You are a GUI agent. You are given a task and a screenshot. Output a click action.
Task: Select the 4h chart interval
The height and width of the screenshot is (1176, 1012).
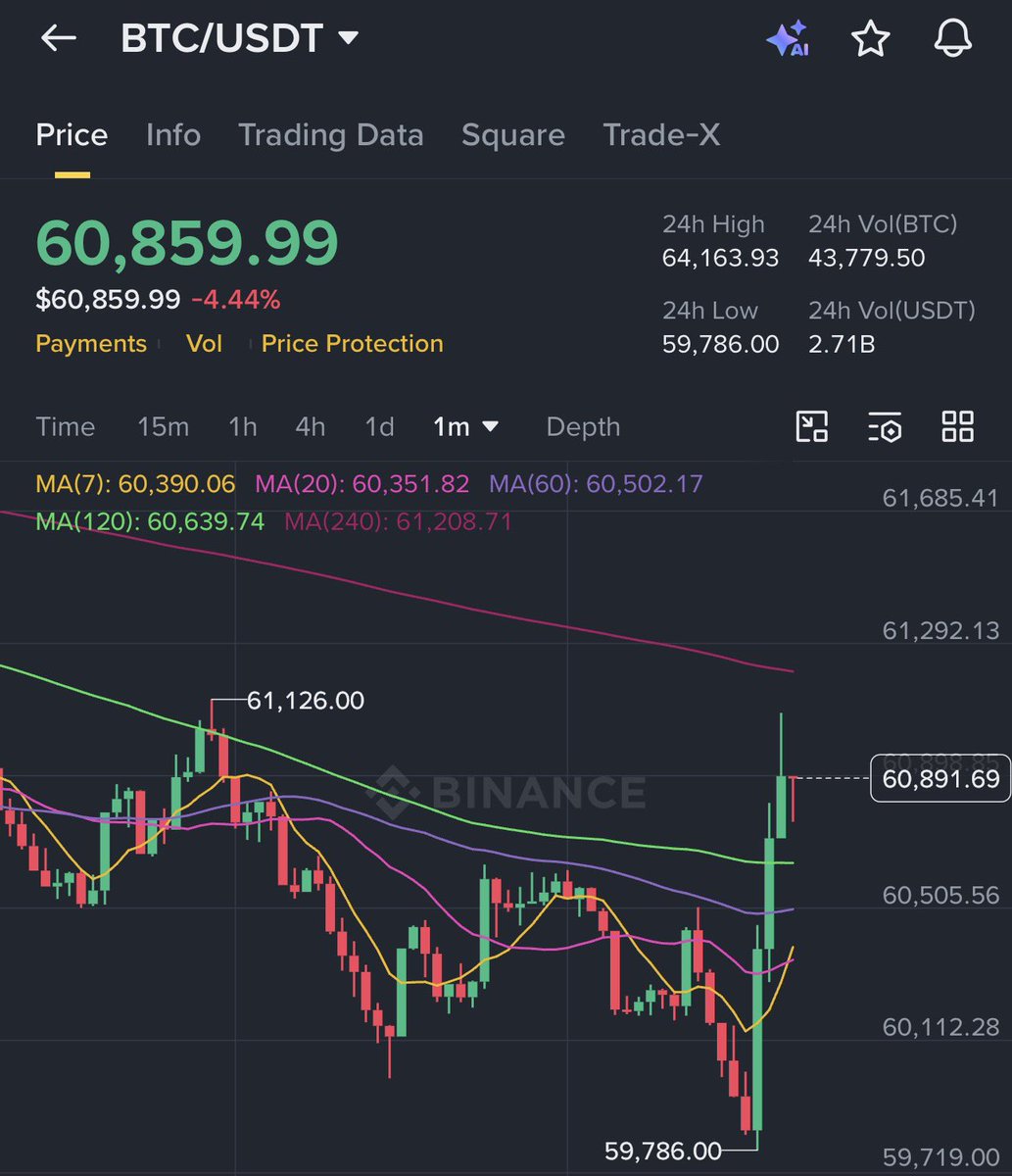311,427
